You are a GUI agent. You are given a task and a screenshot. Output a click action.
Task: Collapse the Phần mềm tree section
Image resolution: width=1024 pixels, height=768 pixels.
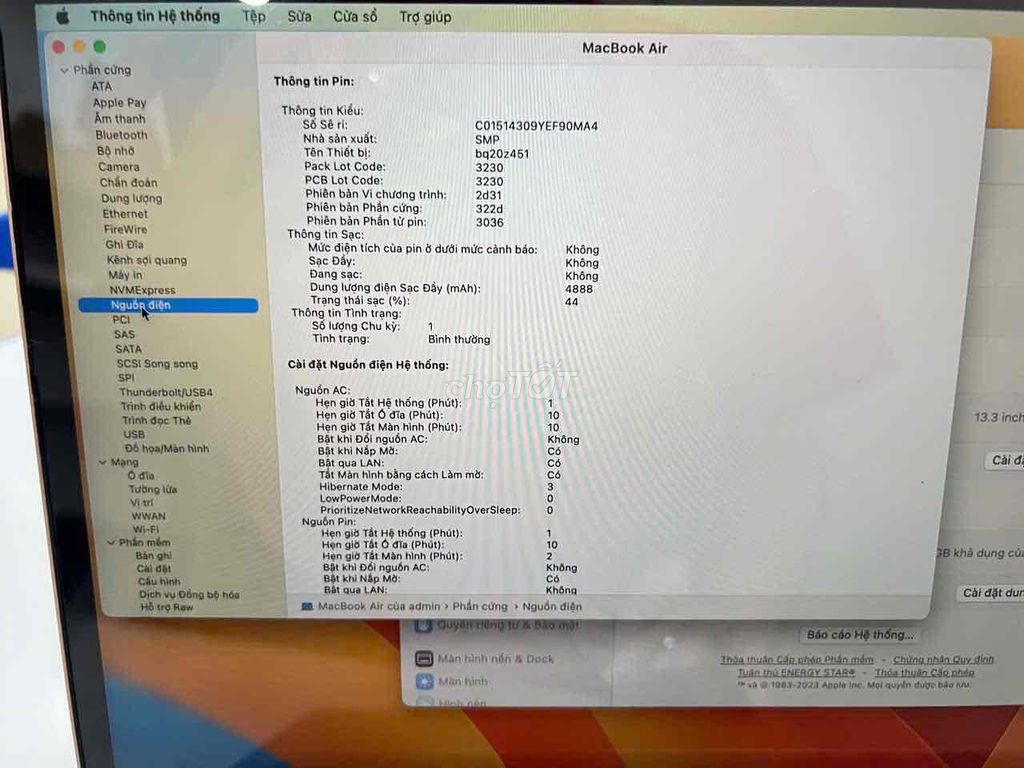[x=110, y=542]
